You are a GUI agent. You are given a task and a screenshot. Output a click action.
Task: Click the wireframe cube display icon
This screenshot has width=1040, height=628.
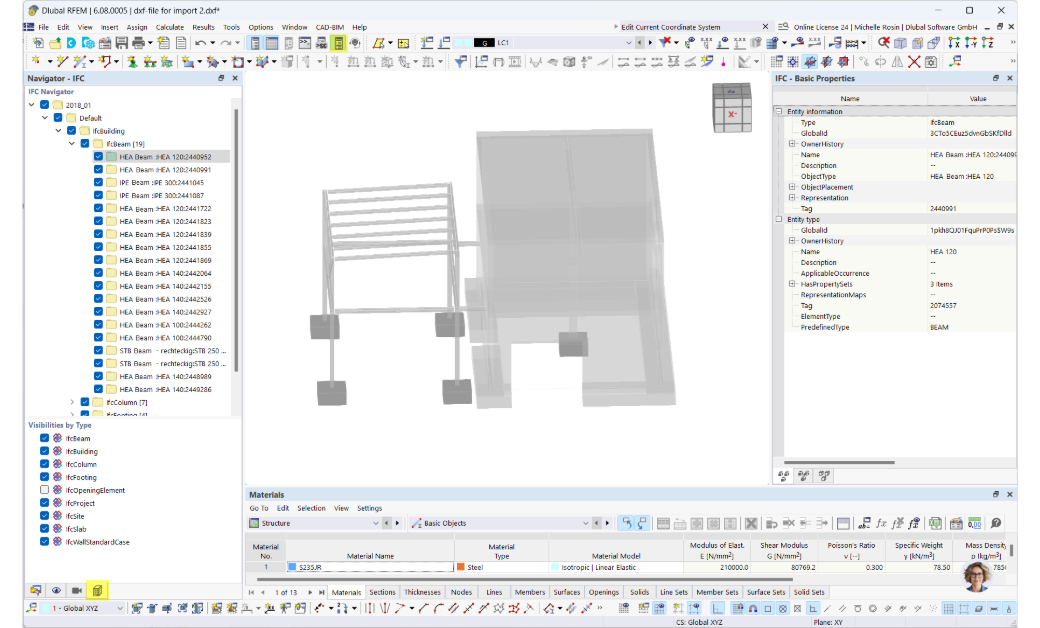pos(900,43)
